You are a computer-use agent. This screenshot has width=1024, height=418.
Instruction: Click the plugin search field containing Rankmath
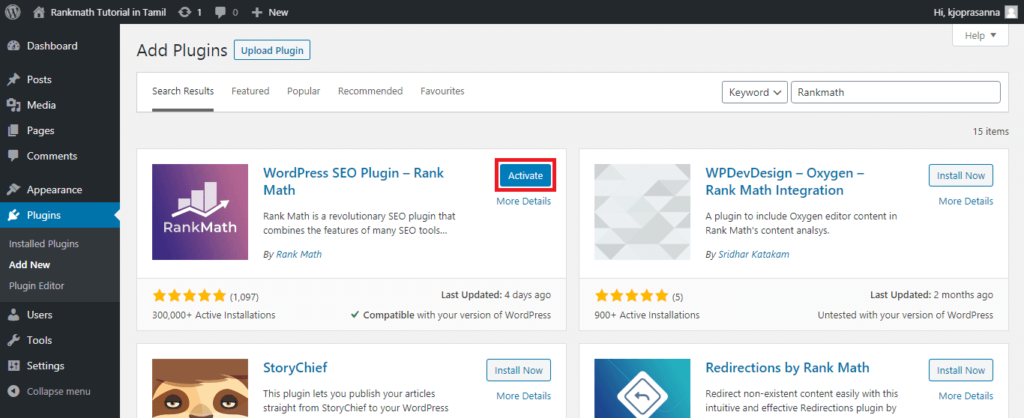[x=895, y=92]
